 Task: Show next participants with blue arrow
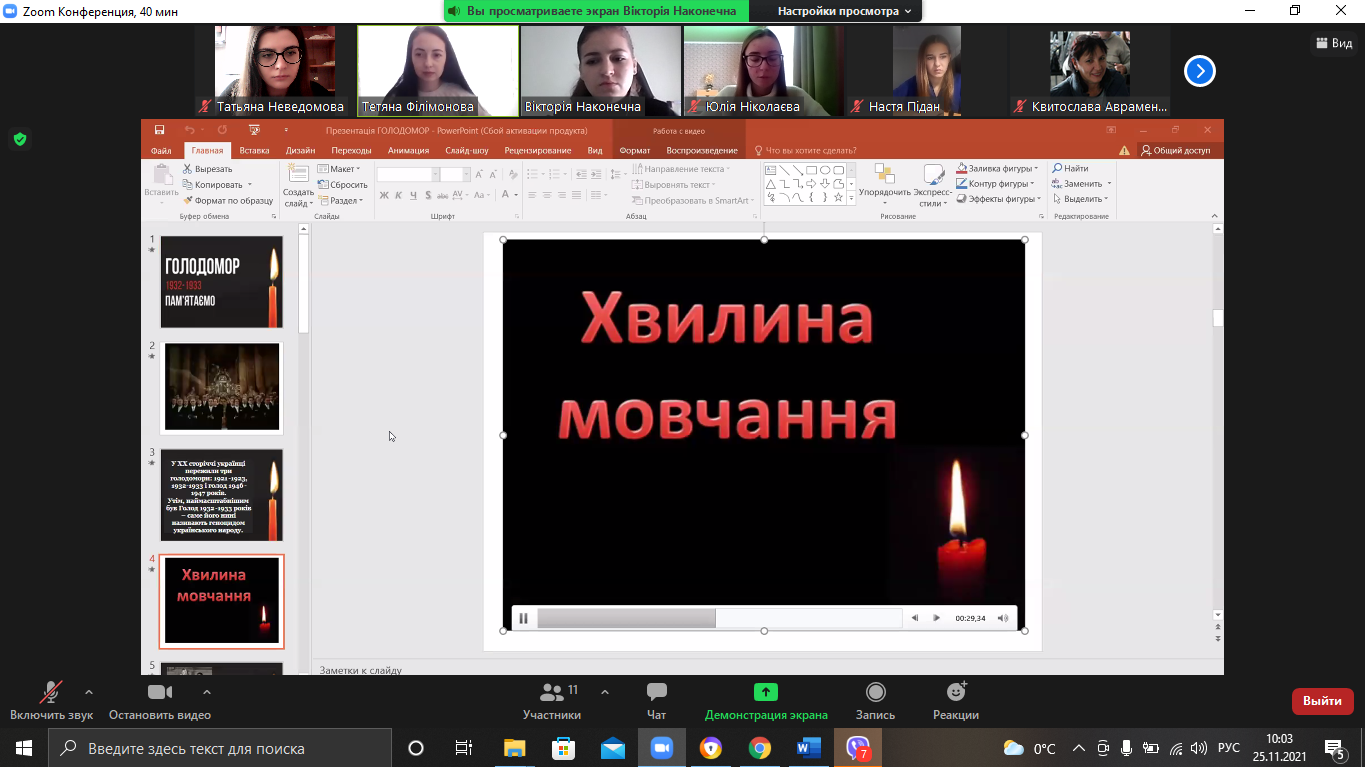coord(1199,71)
